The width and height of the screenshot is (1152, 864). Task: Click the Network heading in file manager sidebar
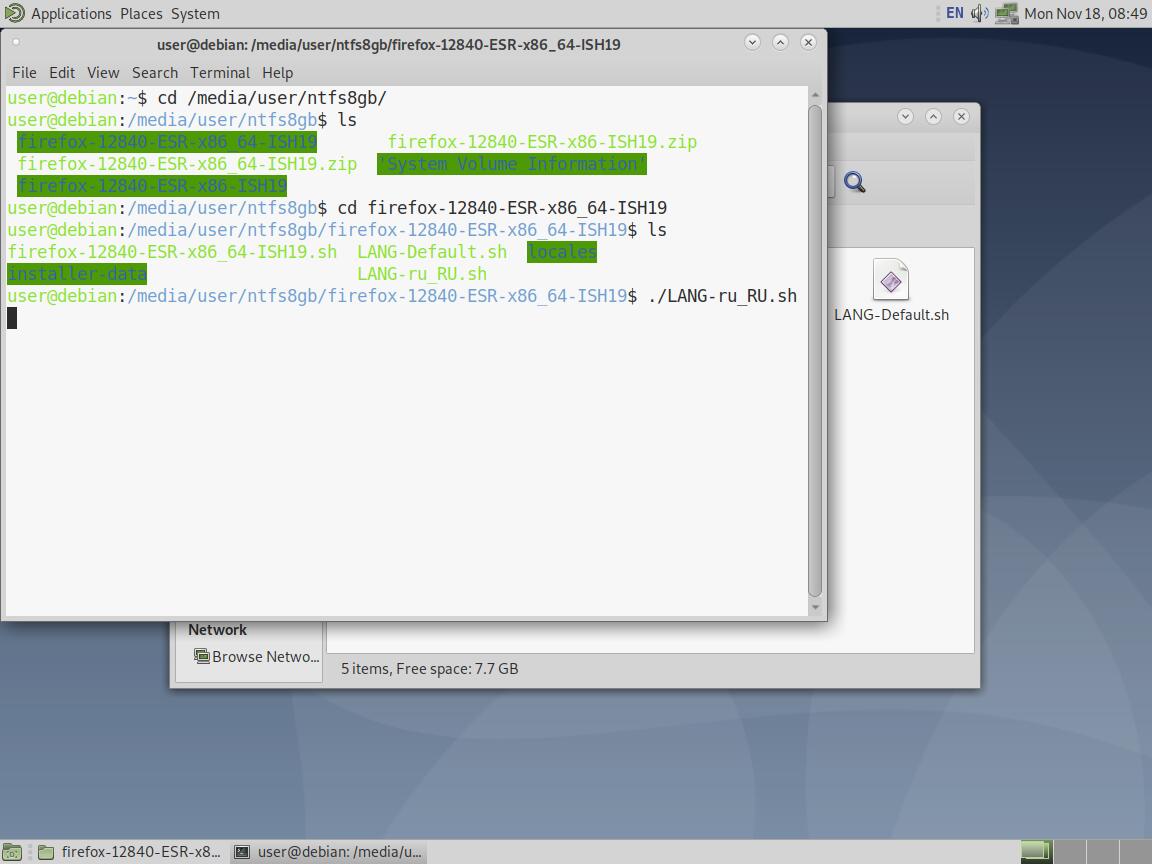[x=217, y=630]
